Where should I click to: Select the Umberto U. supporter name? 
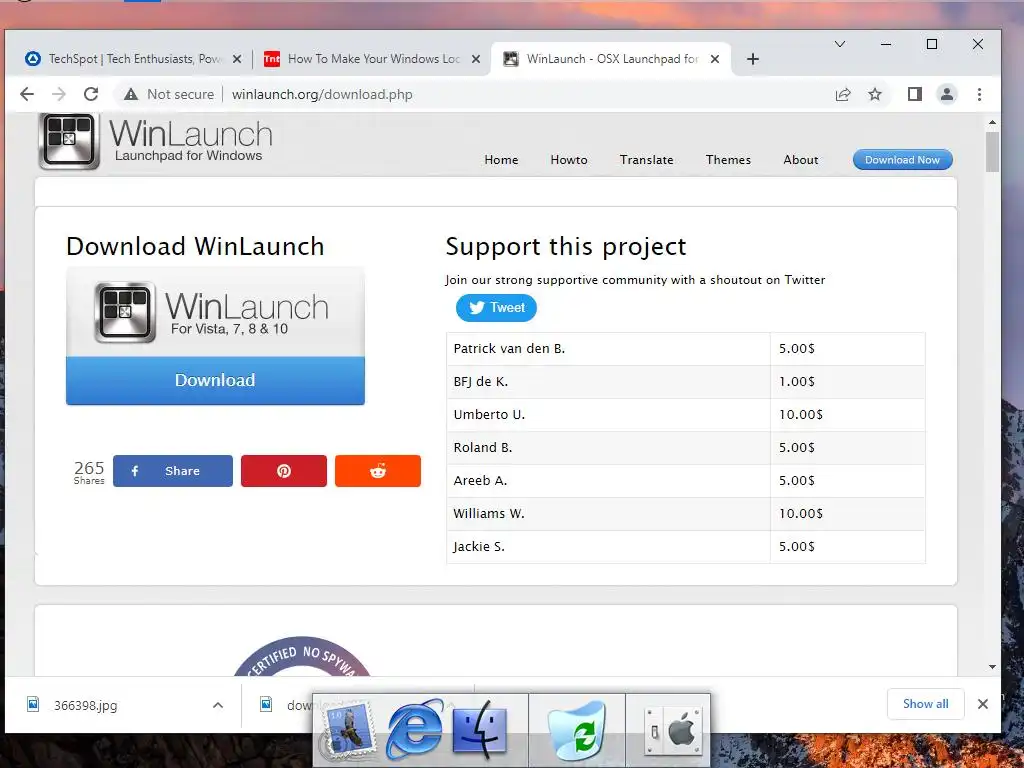click(489, 415)
